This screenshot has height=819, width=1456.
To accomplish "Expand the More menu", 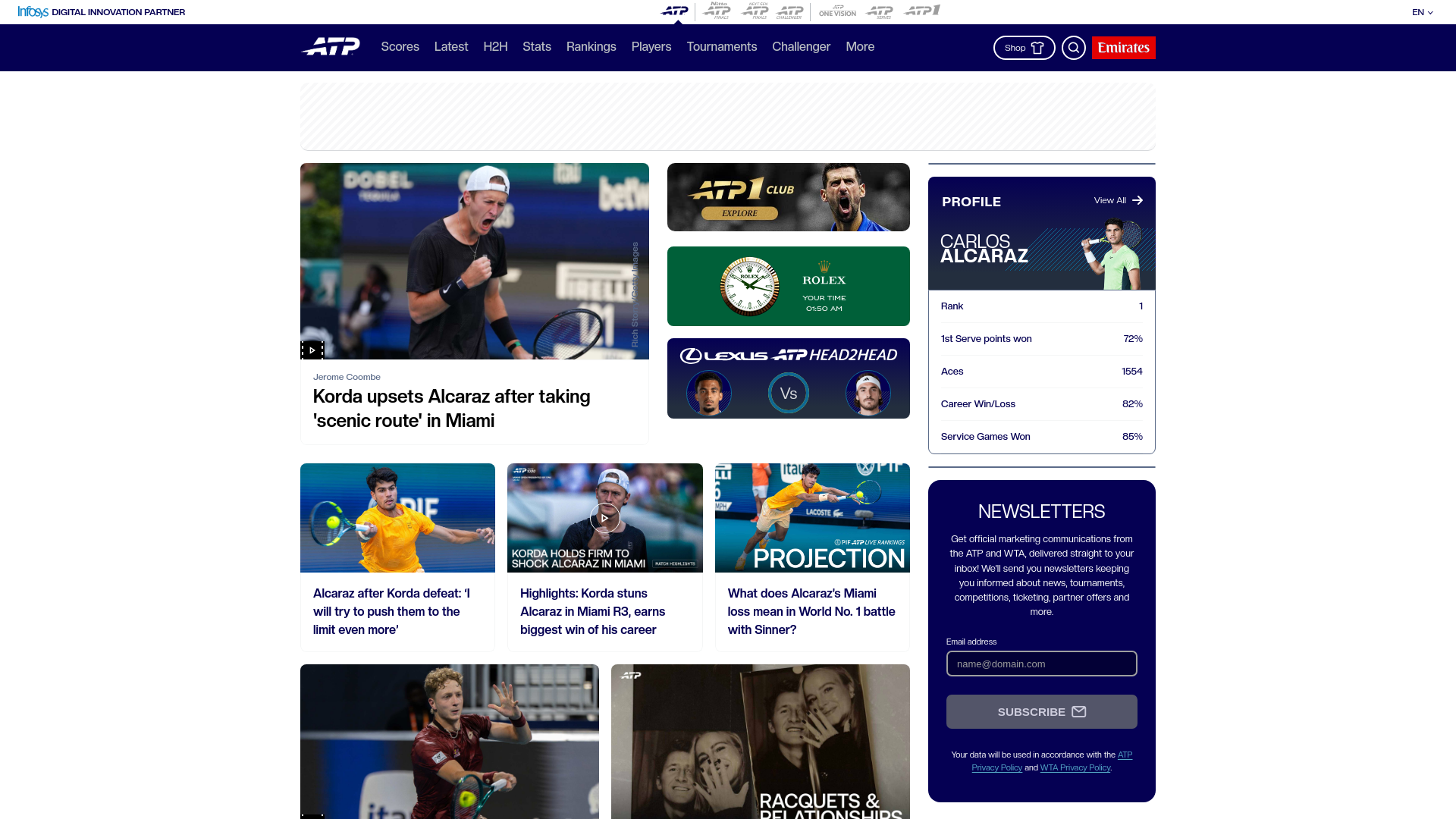I will 860,46.
